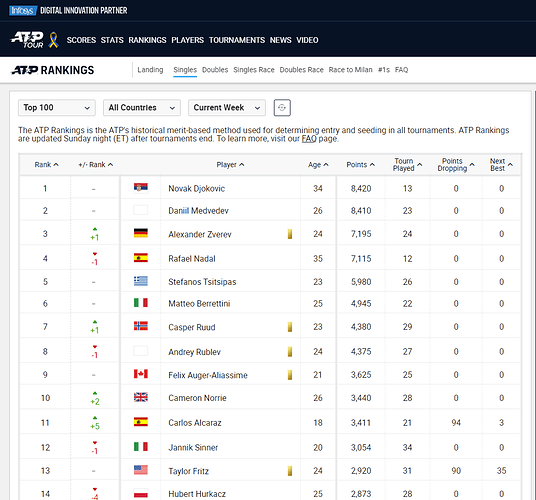Sort table by Player column
536x500 pixels.
(230, 165)
